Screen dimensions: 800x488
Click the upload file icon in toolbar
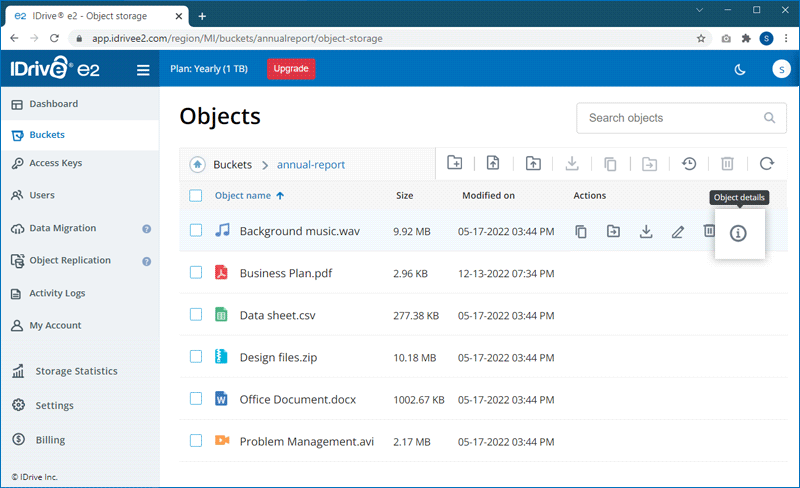click(493, 164)
